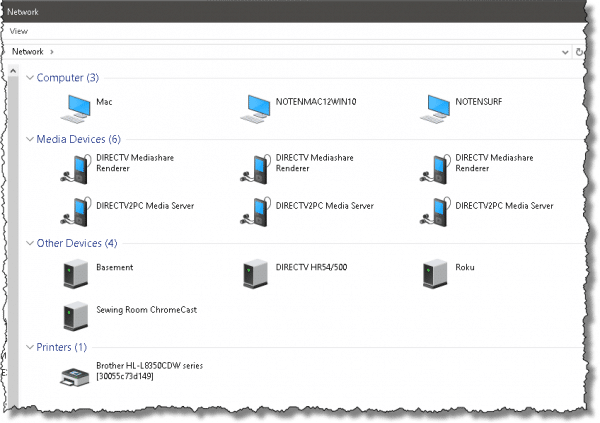Open the View ribbon tab
This screenshot has height=423, width=600.
click(19, 31)
